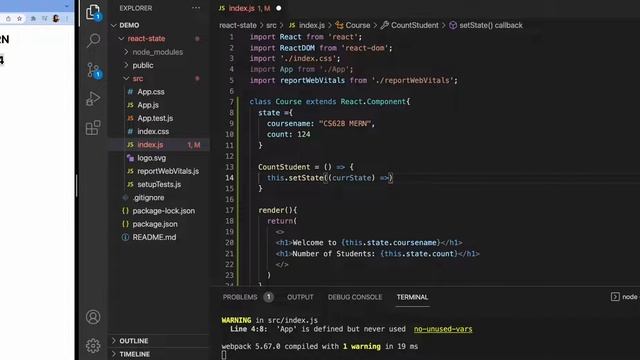Select the TERMINAL panel tab
The height and width of the screenshot is (360, 640).
tap(412, 297)
